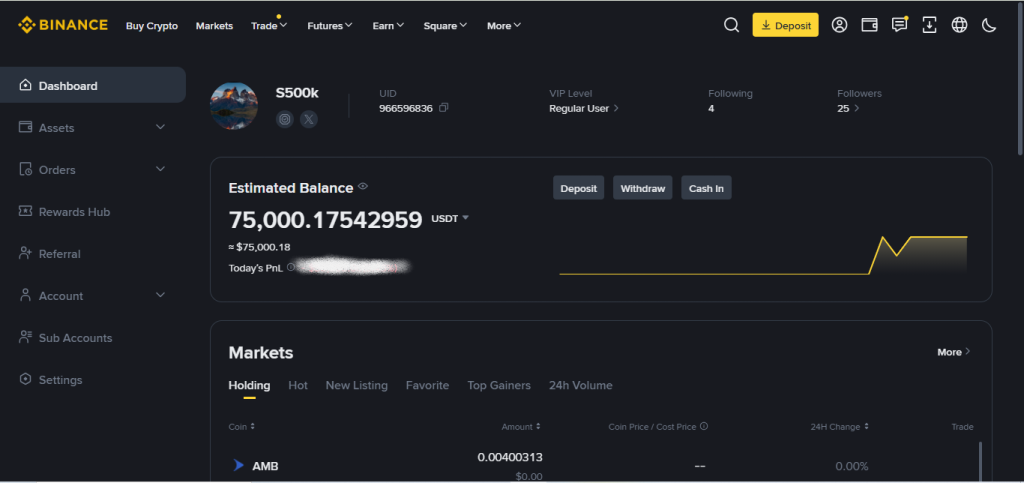Click the Instagram icon under username

tap(285, 119)
